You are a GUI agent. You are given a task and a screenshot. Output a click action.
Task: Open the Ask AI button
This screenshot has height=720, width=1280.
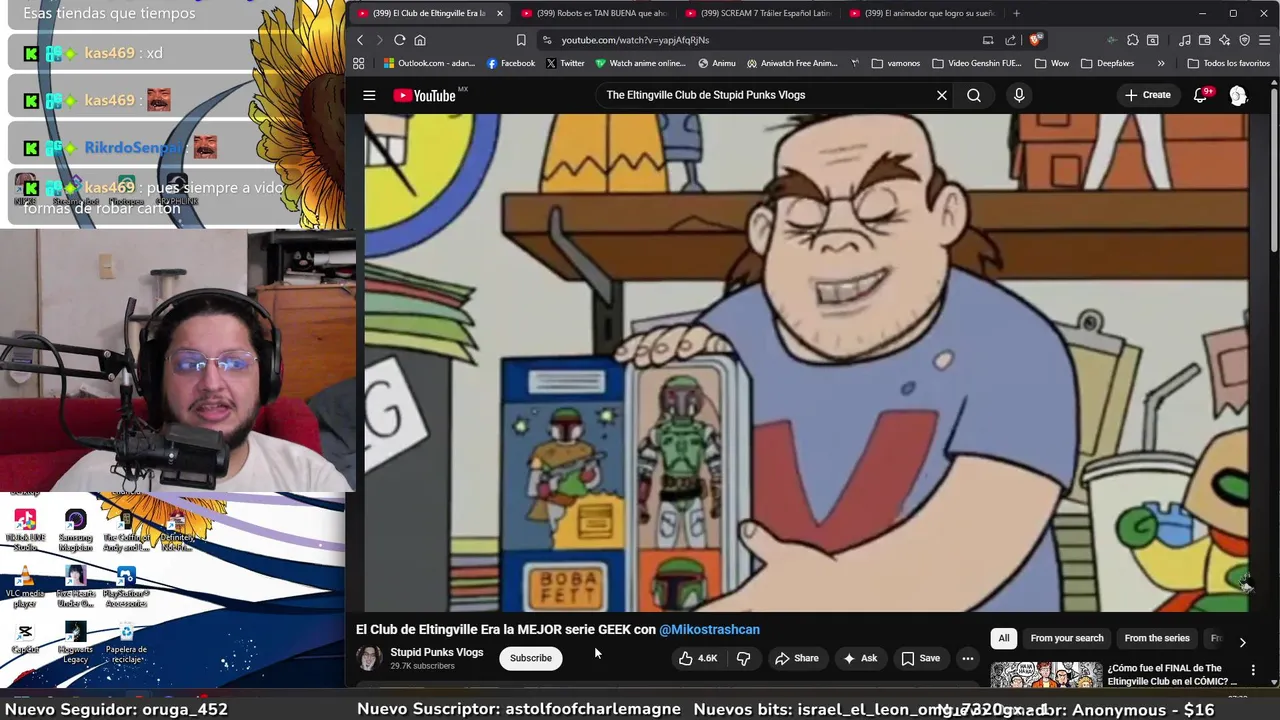(x=860, y=658)
